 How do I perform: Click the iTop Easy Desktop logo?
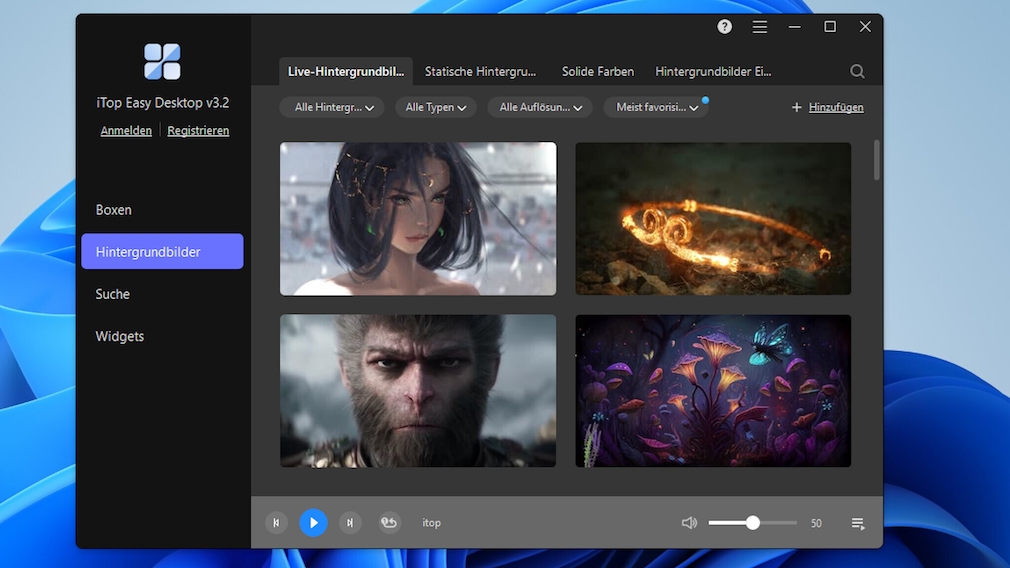162,62
